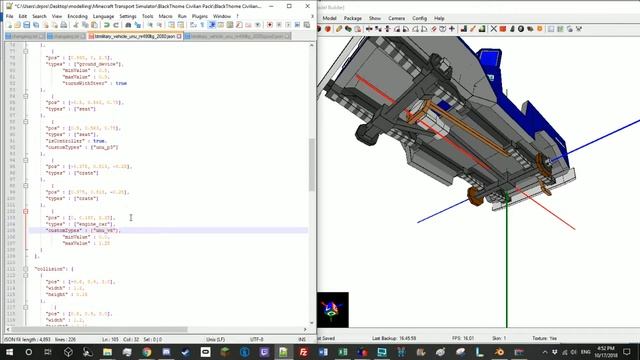The height and width of the screenshot is (360, 640).
Task: Click the horizontal scrollbar in Notepad++
Action: 100,329
